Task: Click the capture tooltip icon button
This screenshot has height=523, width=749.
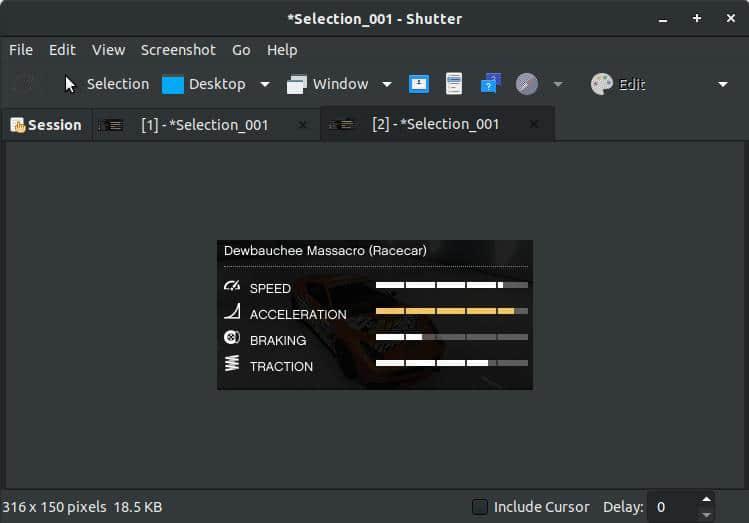Action: pyautogui.click(x=490, y=84)
